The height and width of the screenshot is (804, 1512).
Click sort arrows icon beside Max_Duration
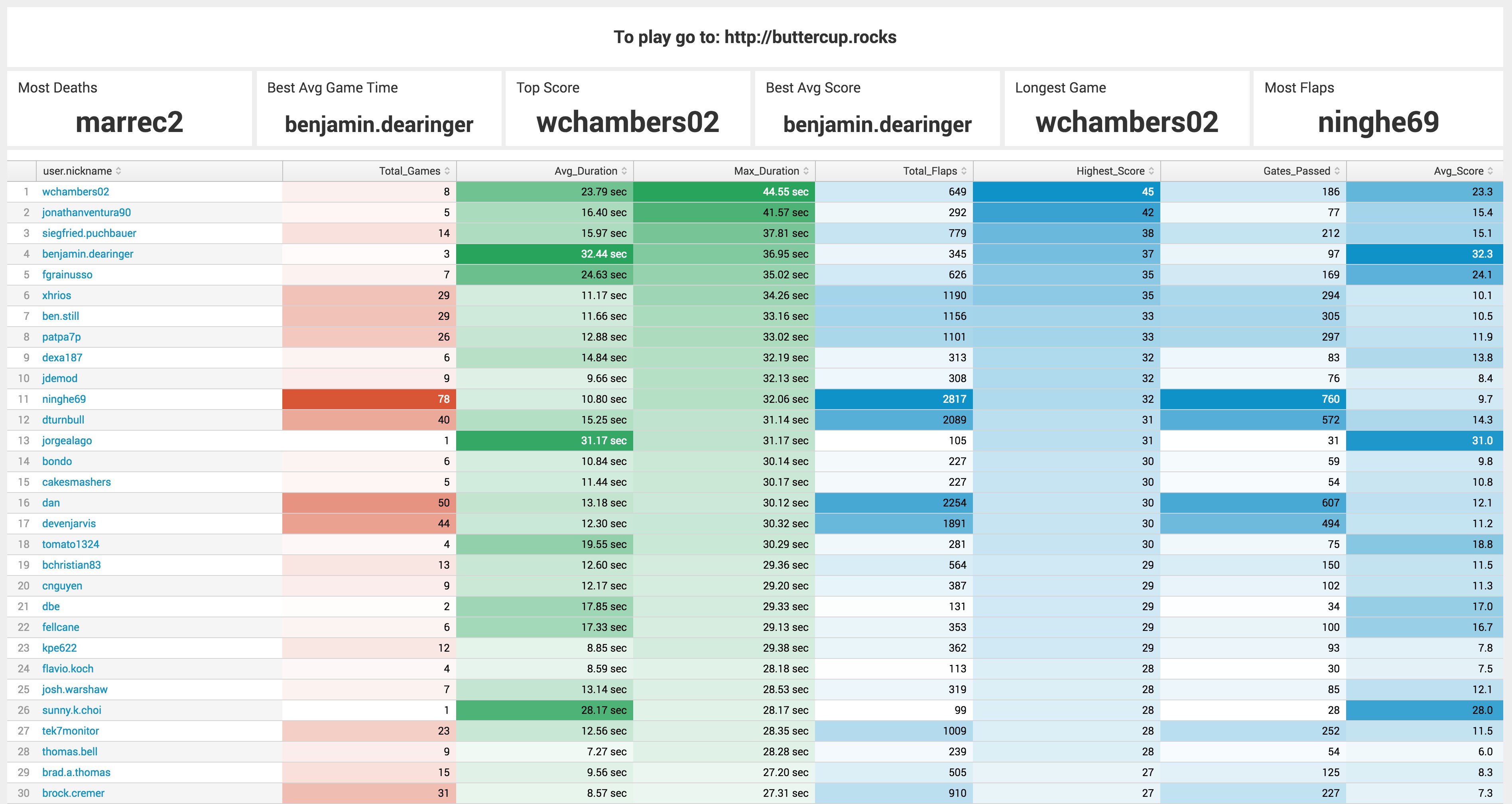806,171
